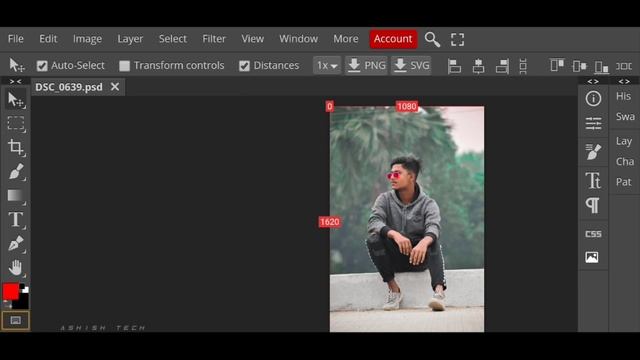This screenshot has width=640, height=360.
Task: Align left edges icon
Action: pos(454,66)
